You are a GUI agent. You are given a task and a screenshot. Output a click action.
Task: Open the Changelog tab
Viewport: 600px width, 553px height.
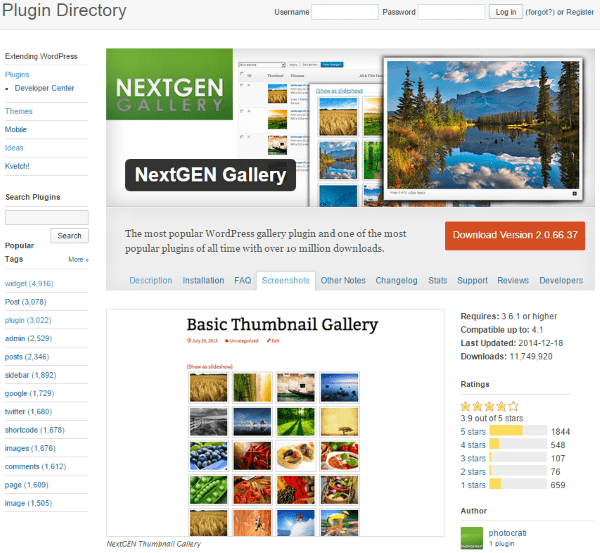398,281
